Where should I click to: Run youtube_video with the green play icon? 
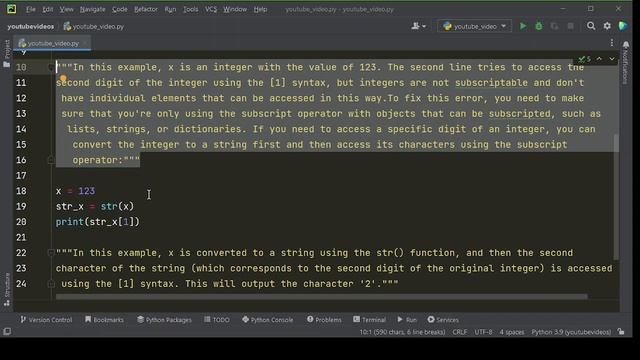click(523, 26)
